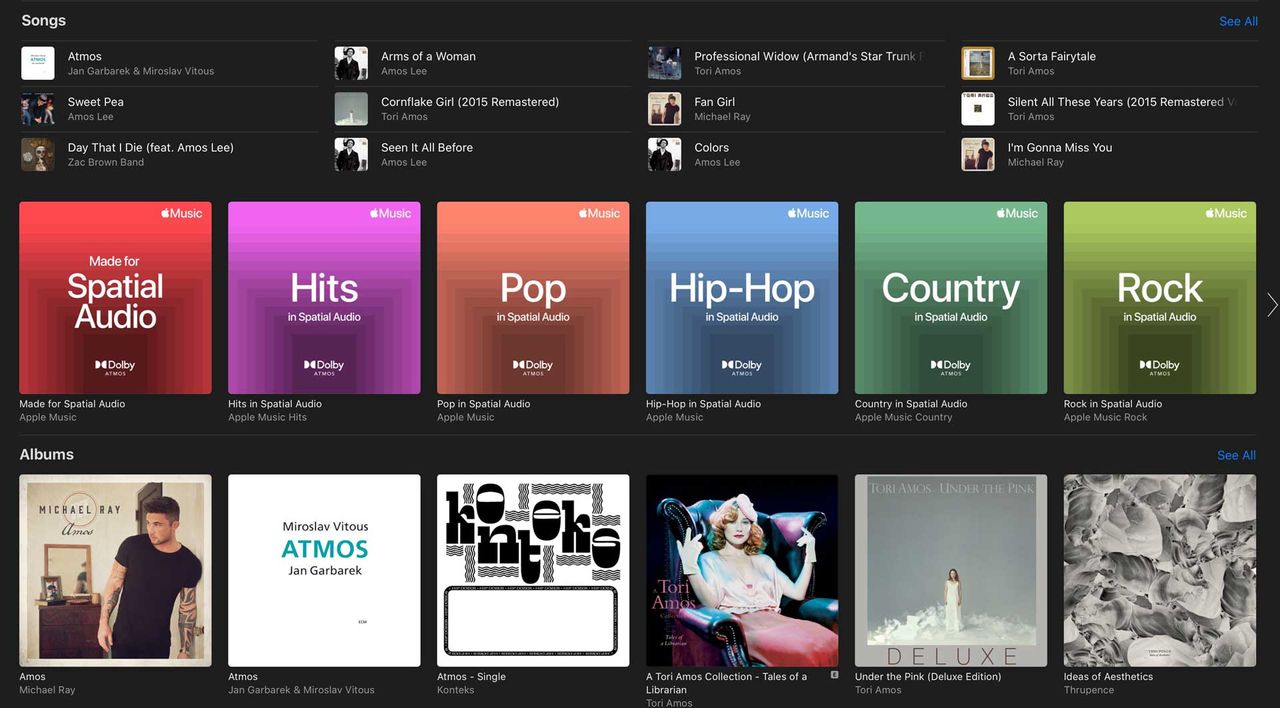
Task: Select Professional Widow song row
Action: [x=795, y=63]
